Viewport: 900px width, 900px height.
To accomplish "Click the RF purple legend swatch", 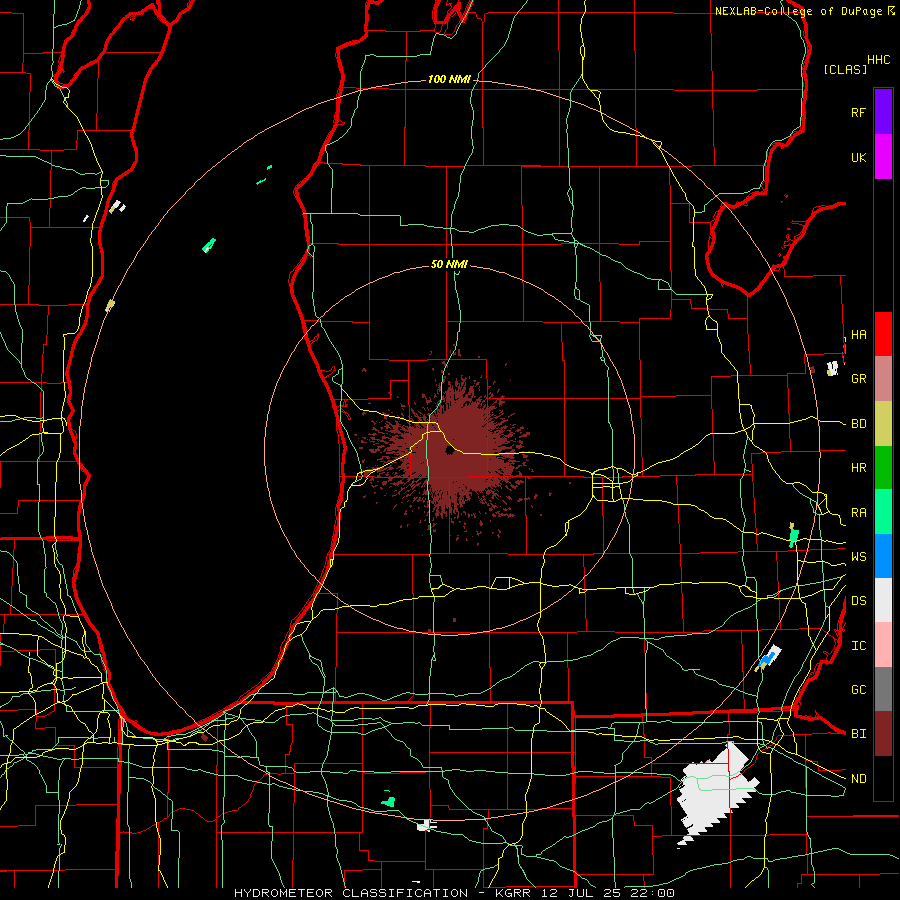I will coord(883,112).
